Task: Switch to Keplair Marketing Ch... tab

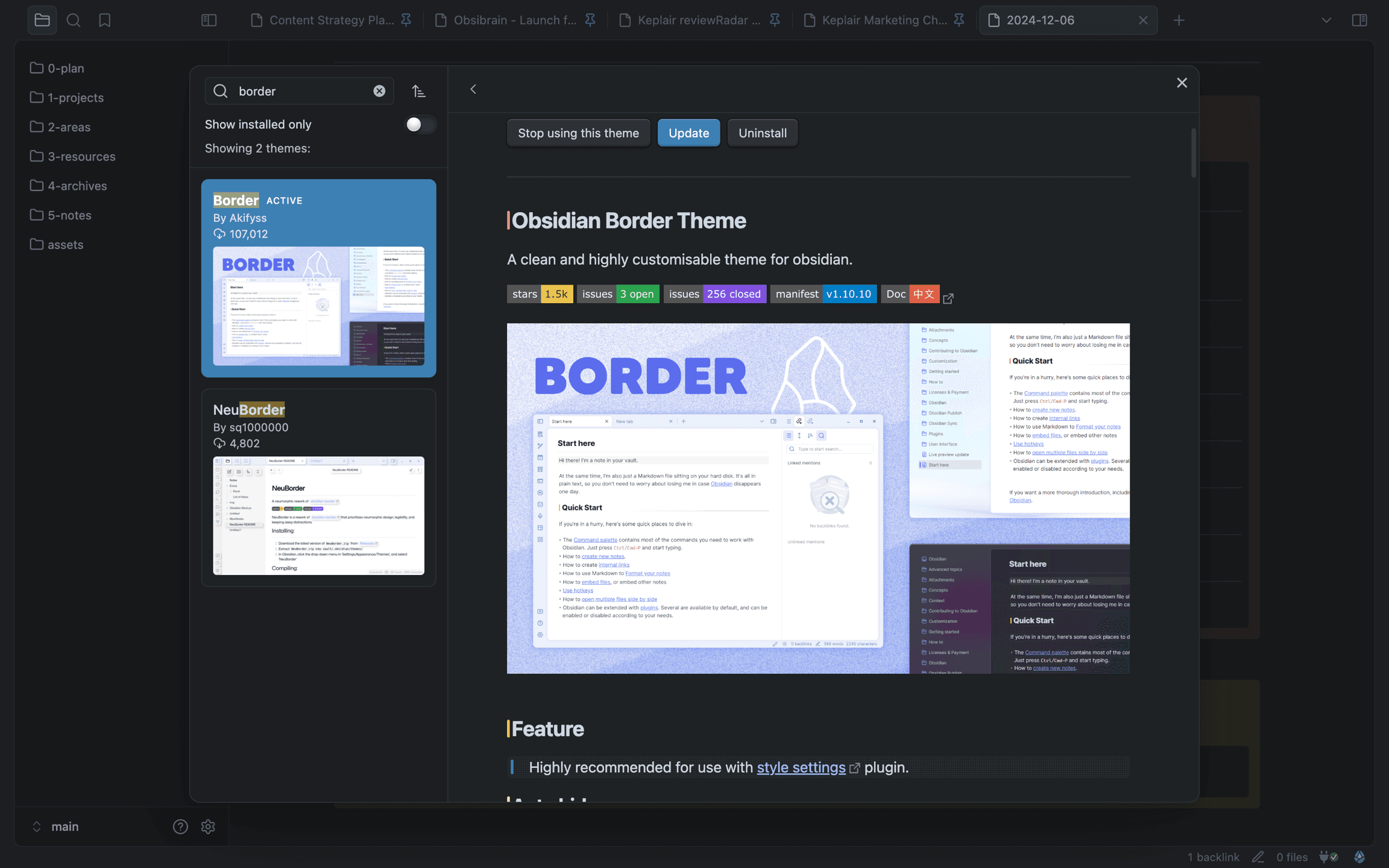Action: [884, 20]
